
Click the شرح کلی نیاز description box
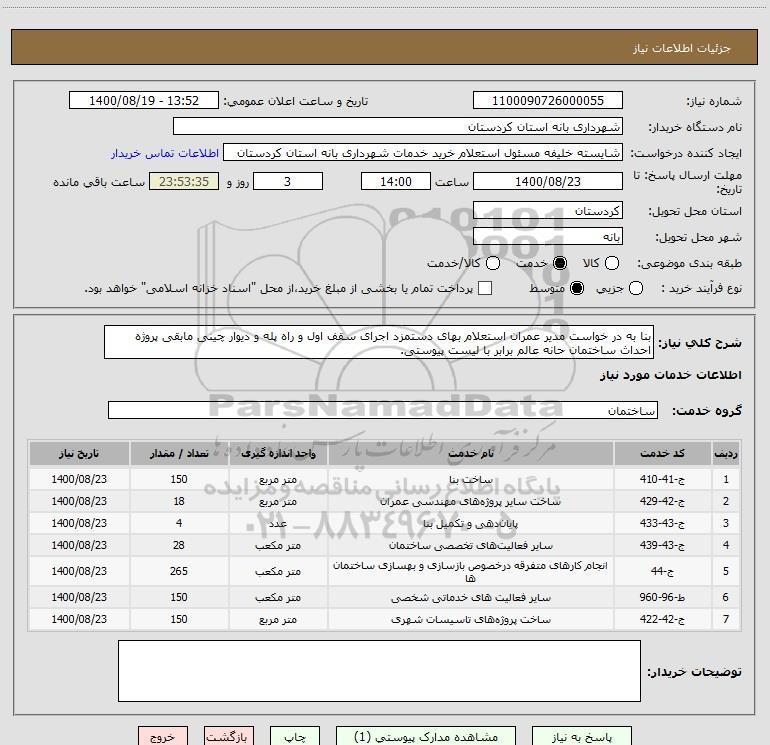(x=379, y=342)
